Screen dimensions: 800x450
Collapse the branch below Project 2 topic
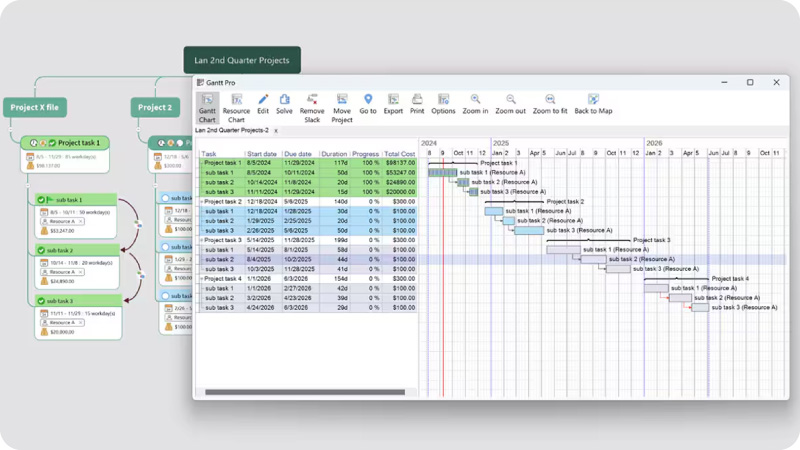point(138,130)
